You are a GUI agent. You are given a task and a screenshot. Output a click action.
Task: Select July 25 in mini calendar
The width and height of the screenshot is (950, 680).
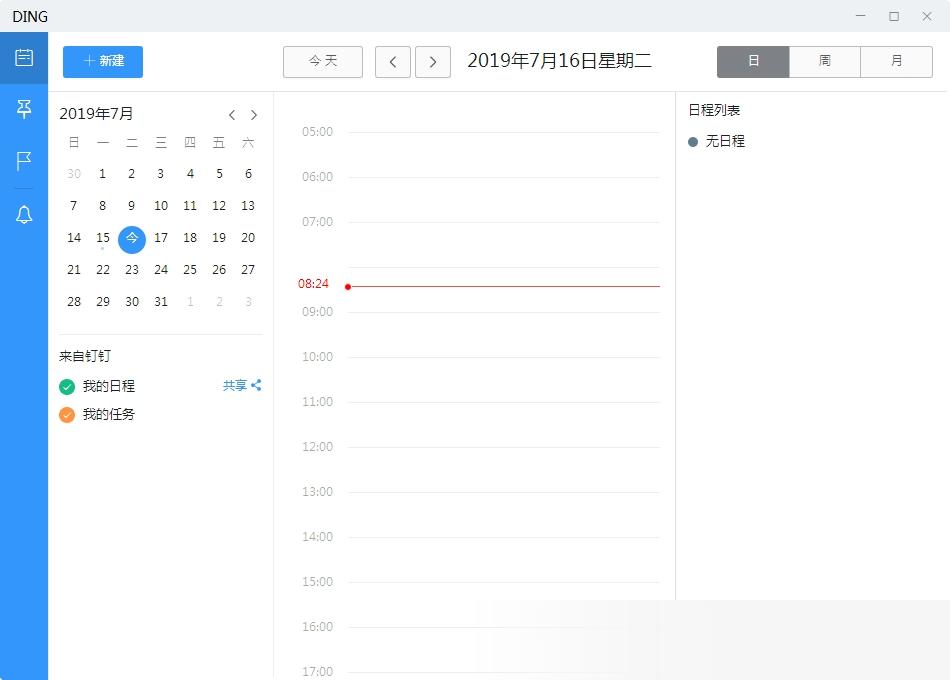click(x=190, y=270)
